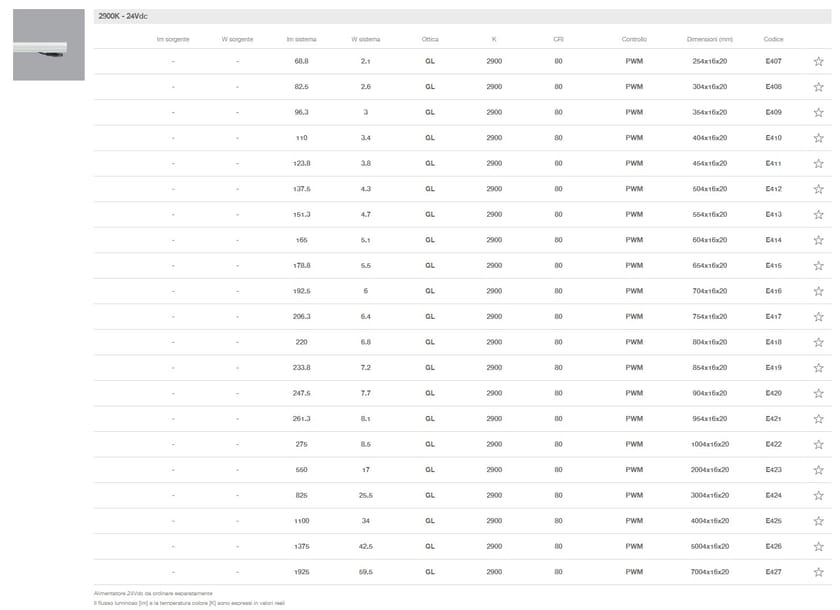Favorite the E419 product variant
The height and width of the screenshot is (610, 840).
click(x=818, y=368)
